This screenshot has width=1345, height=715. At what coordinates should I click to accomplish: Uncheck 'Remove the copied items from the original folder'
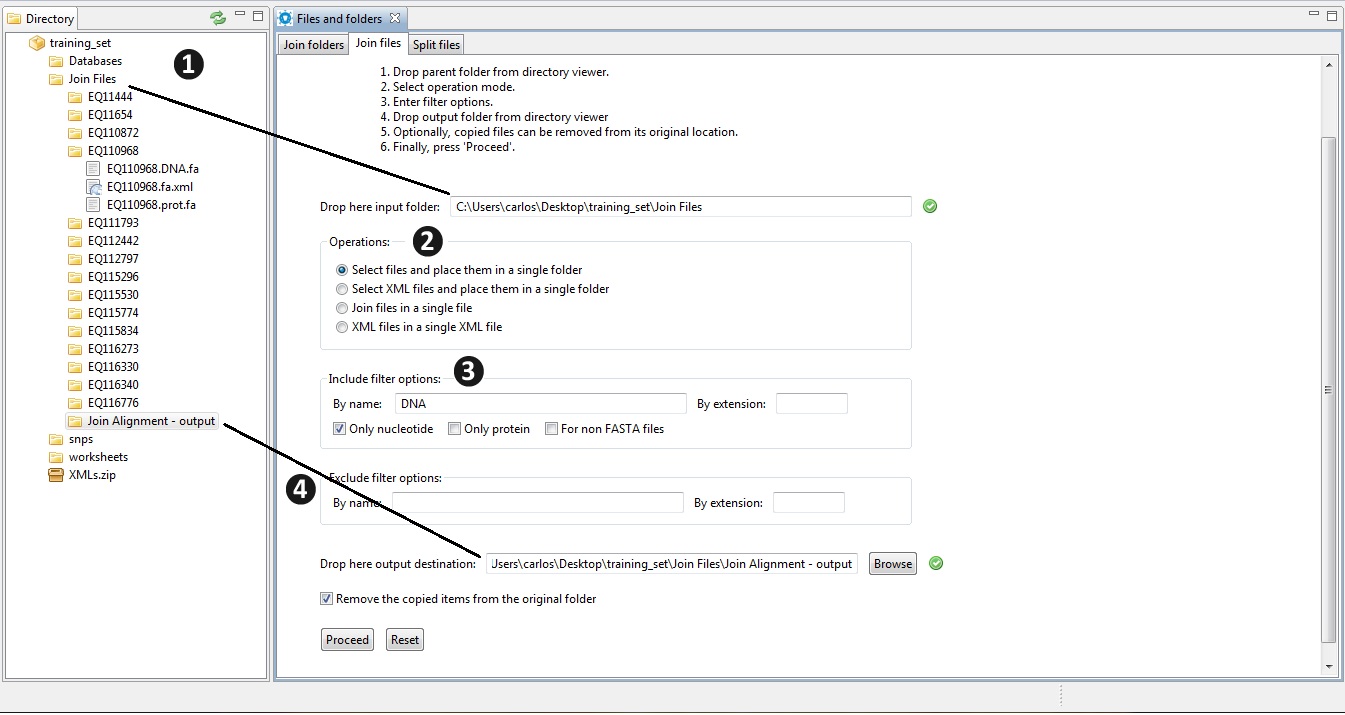tap(326, 599)
